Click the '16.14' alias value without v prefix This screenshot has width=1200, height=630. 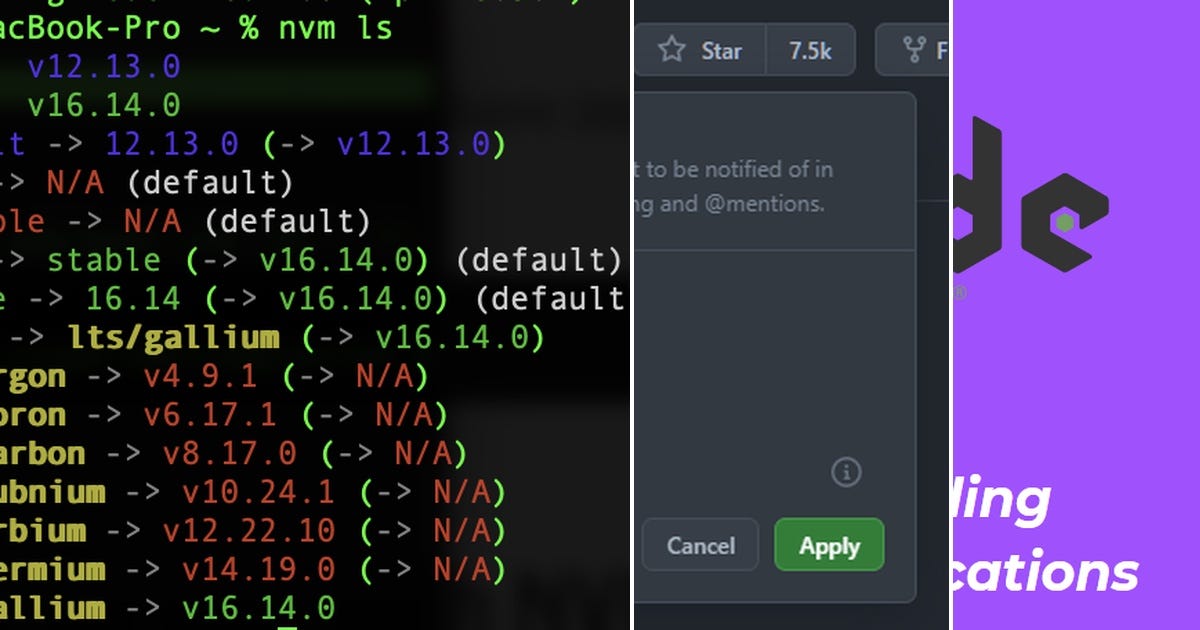pyautogui.click(x=133, y=298)
